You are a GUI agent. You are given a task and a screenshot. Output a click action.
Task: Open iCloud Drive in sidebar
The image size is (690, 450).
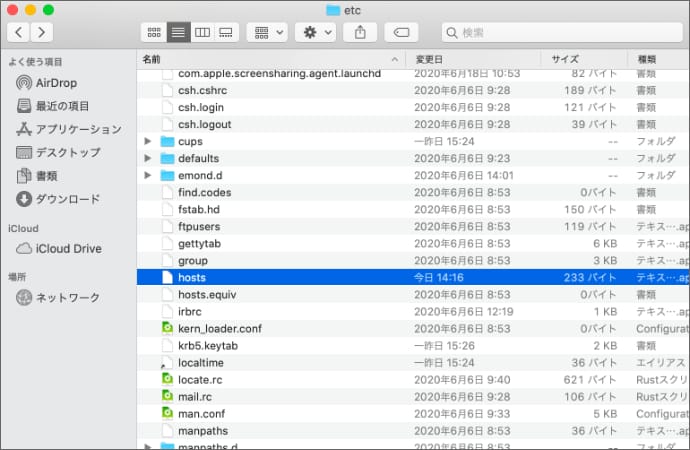coord(68,248)
